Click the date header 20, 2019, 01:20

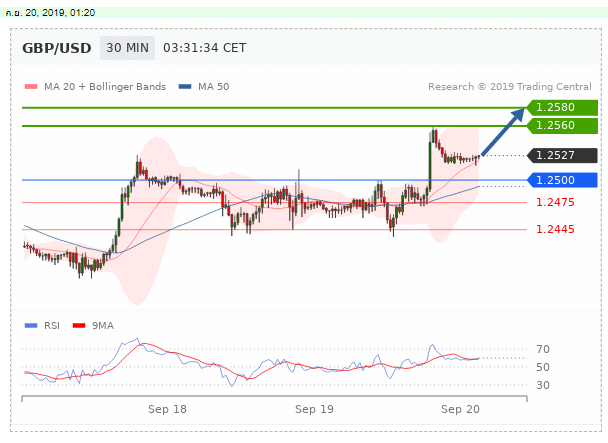coord(50,13)
